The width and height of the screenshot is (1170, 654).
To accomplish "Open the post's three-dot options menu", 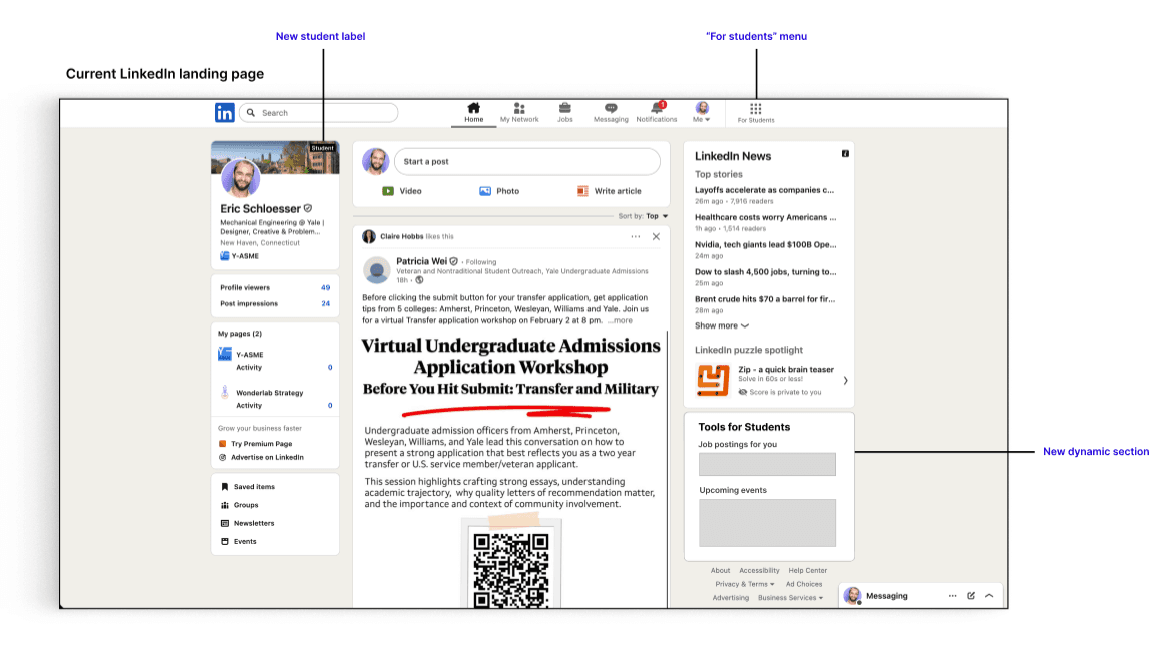I will click(636, 237).
